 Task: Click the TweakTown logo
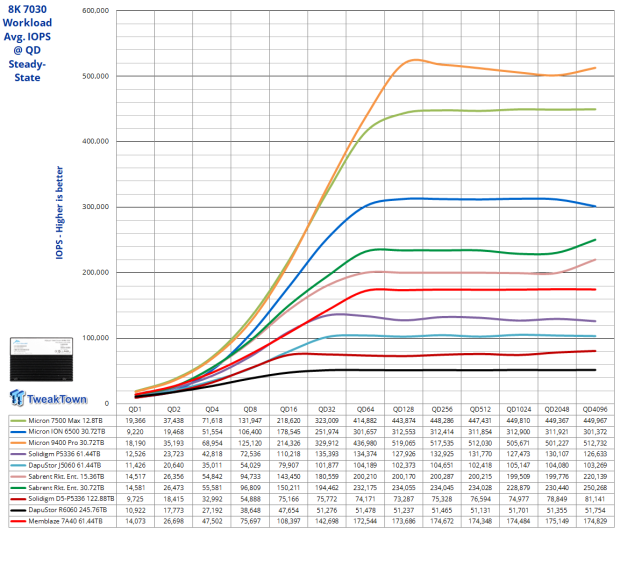48,398
